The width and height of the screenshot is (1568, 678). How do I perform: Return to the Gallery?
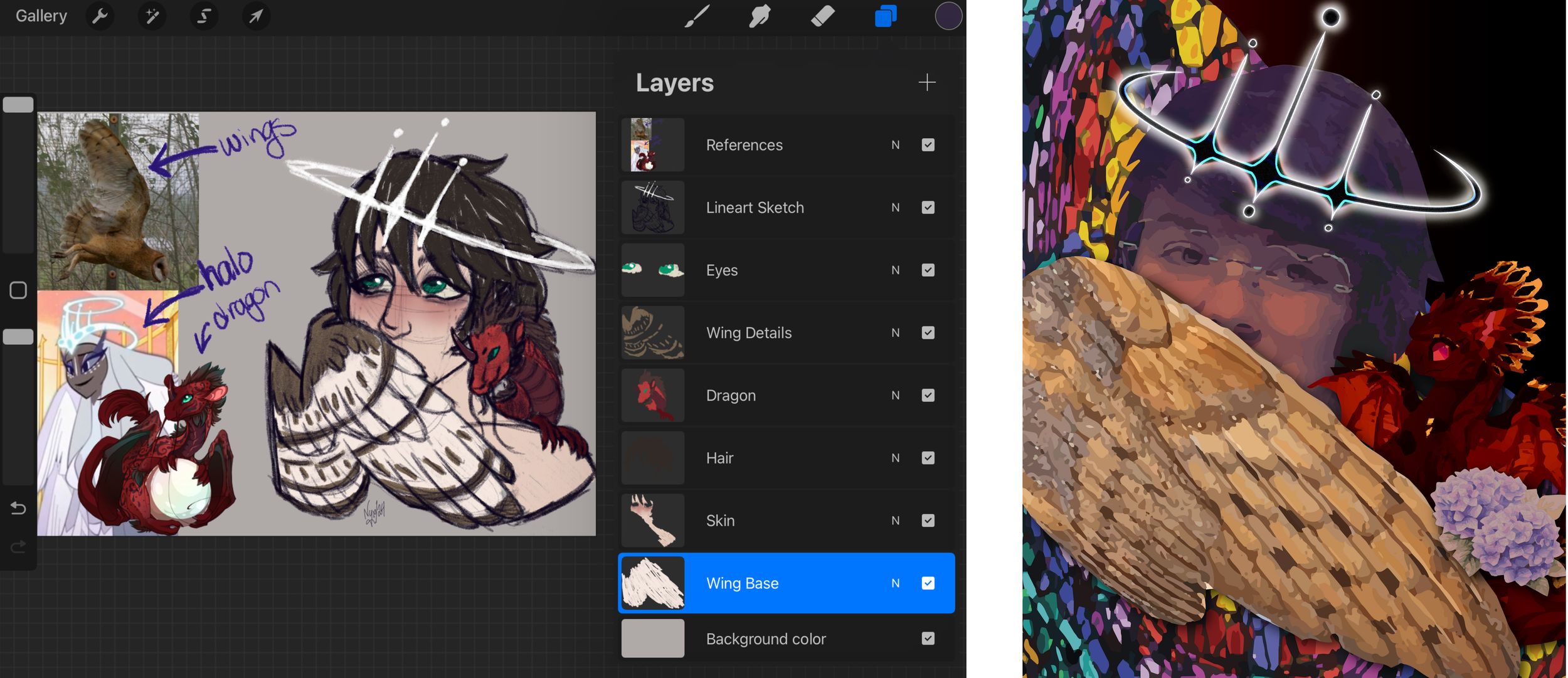(x=41, y=16)
